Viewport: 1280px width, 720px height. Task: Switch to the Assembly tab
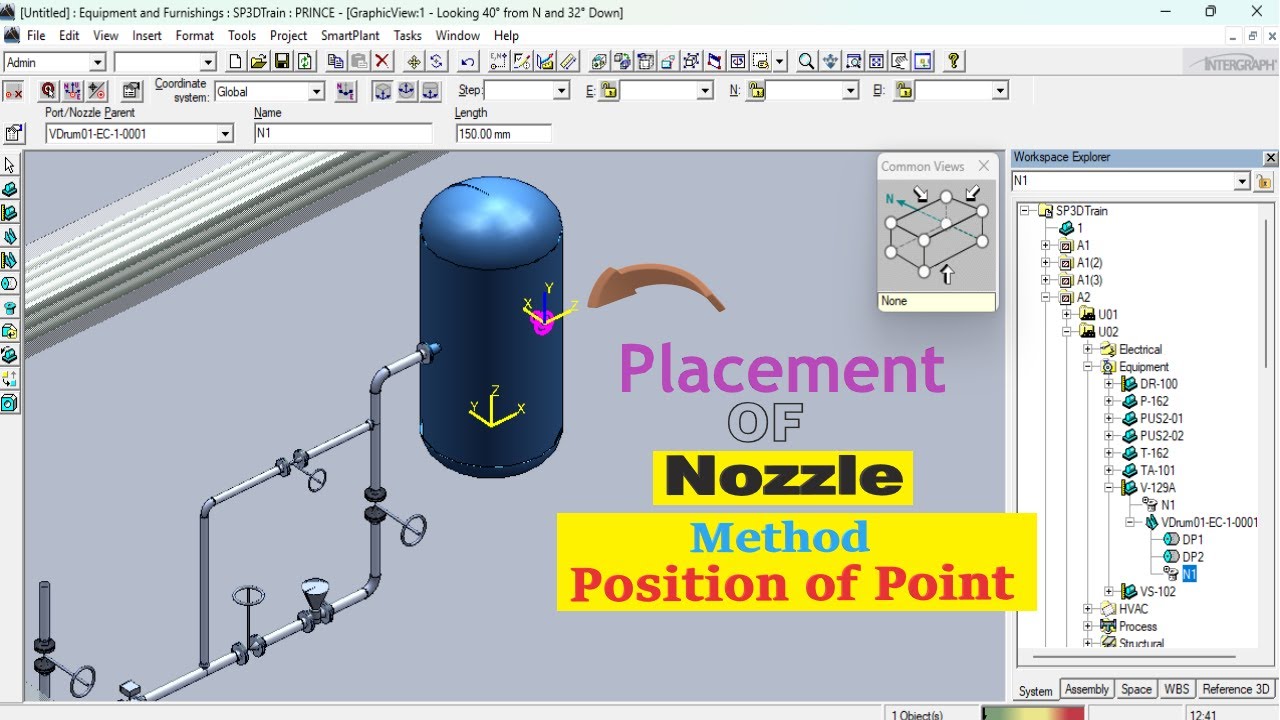click(1087, 689)
